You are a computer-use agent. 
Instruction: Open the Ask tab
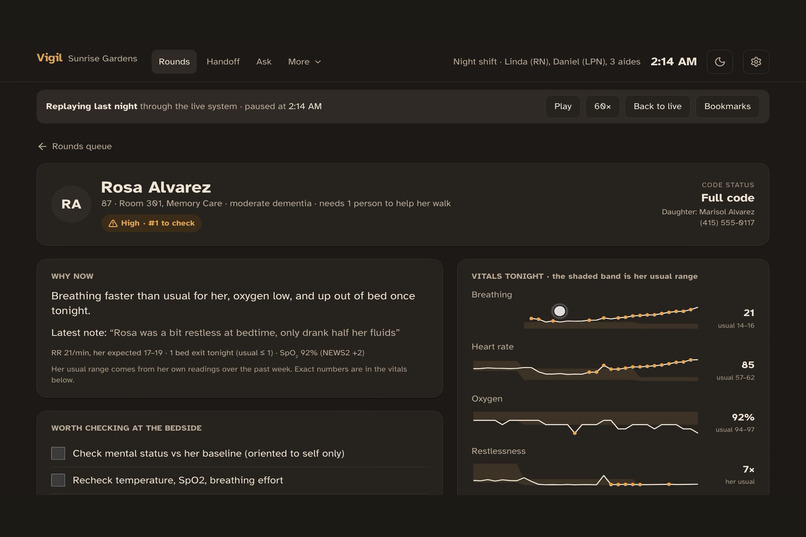264,62
